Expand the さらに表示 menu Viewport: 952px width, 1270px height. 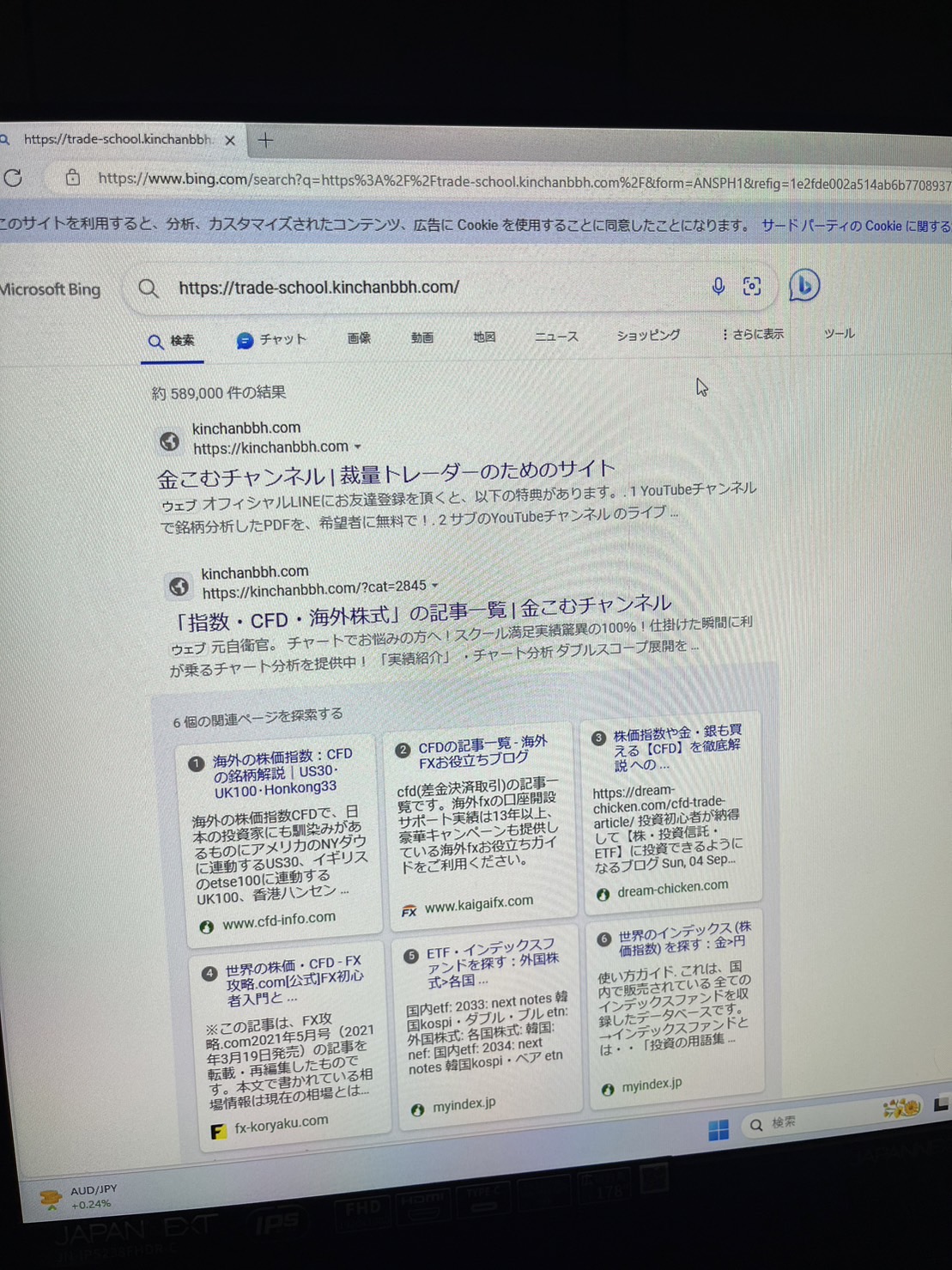tap(753, 334)
